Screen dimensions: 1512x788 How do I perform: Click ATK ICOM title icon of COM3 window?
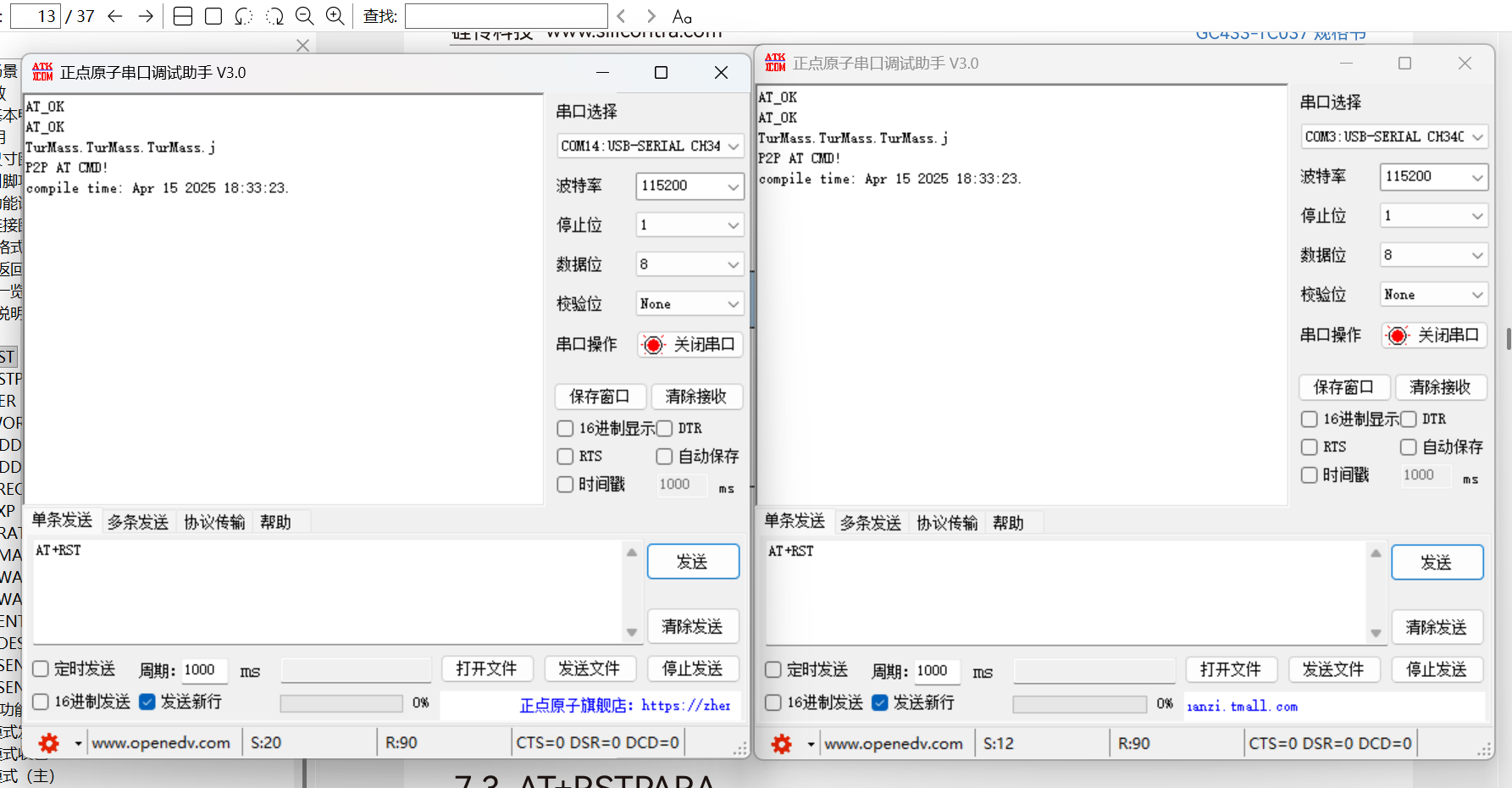tap(775, 63)
